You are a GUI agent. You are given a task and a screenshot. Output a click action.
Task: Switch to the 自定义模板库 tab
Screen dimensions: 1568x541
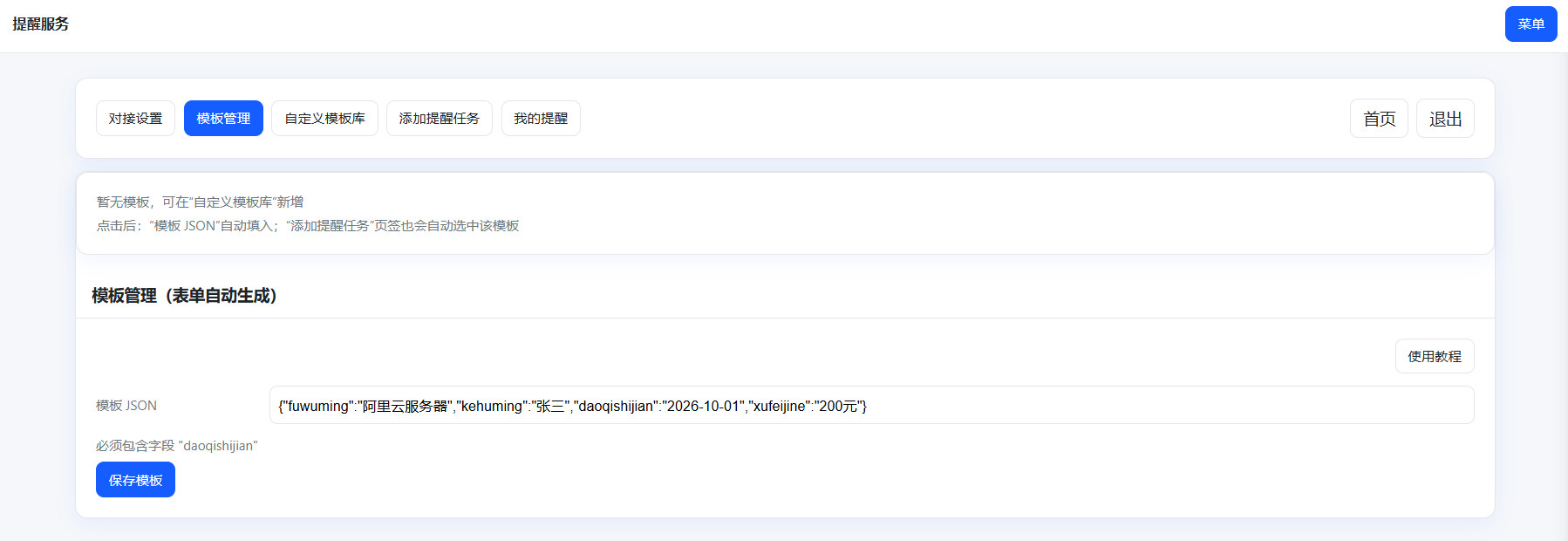tap(324, 119)
